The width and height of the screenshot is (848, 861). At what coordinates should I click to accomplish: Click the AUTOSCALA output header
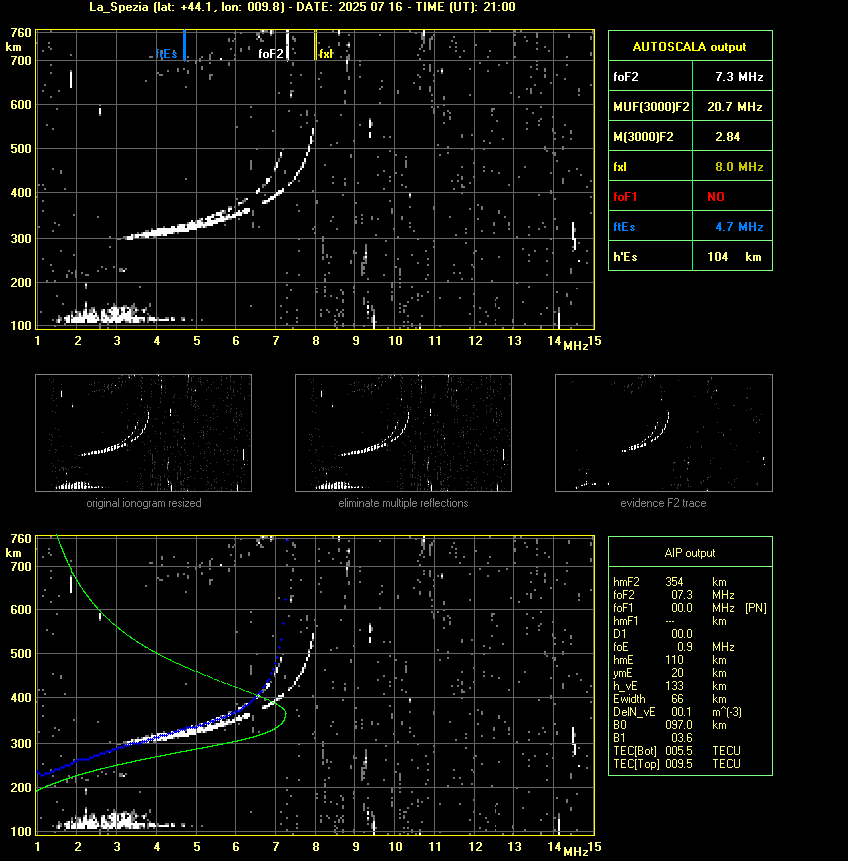tap(690, 47)
